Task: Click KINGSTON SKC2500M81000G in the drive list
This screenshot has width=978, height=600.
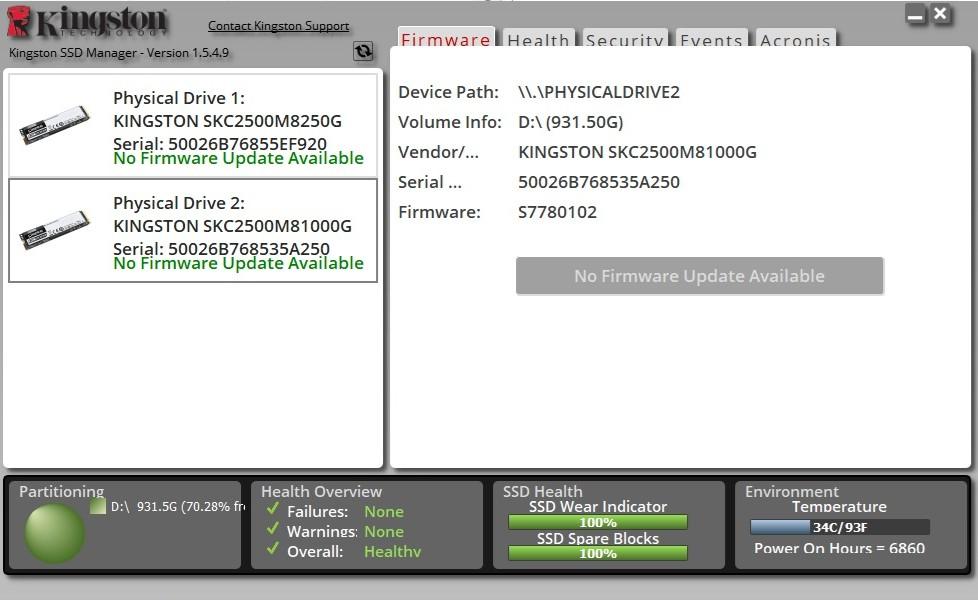Action: [232, 226]
